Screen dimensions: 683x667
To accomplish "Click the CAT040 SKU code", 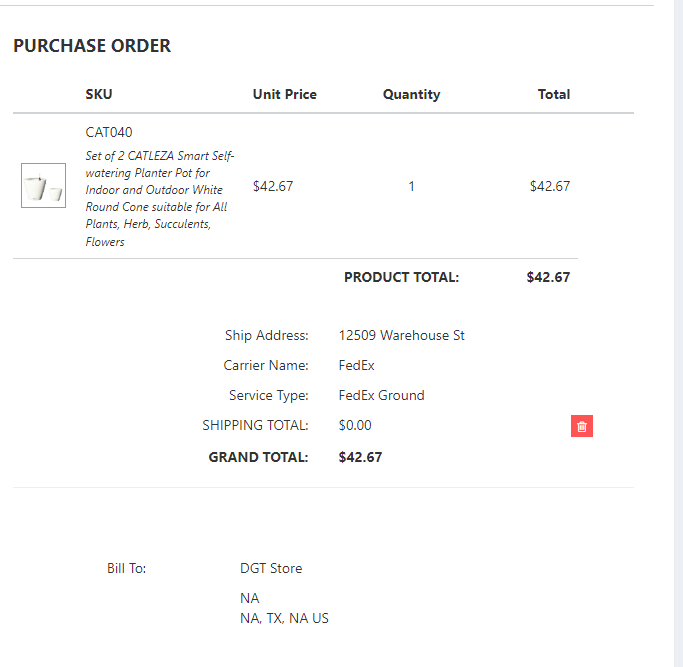I will click(109, 132).
